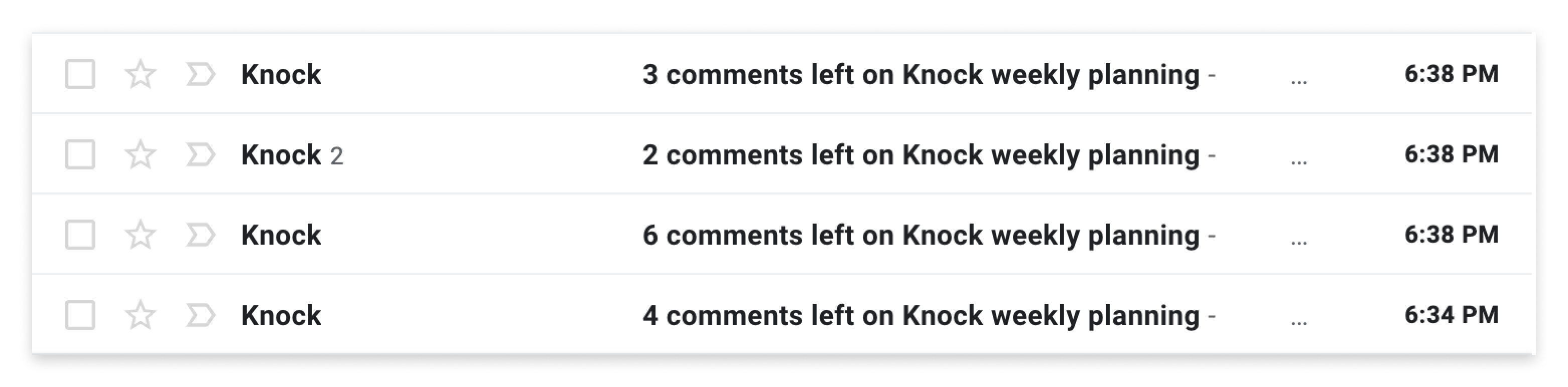The height and width of the screenshot is (387, 1568).
Task: Star the email with 6 comments
Action: [x=141, y=234]
